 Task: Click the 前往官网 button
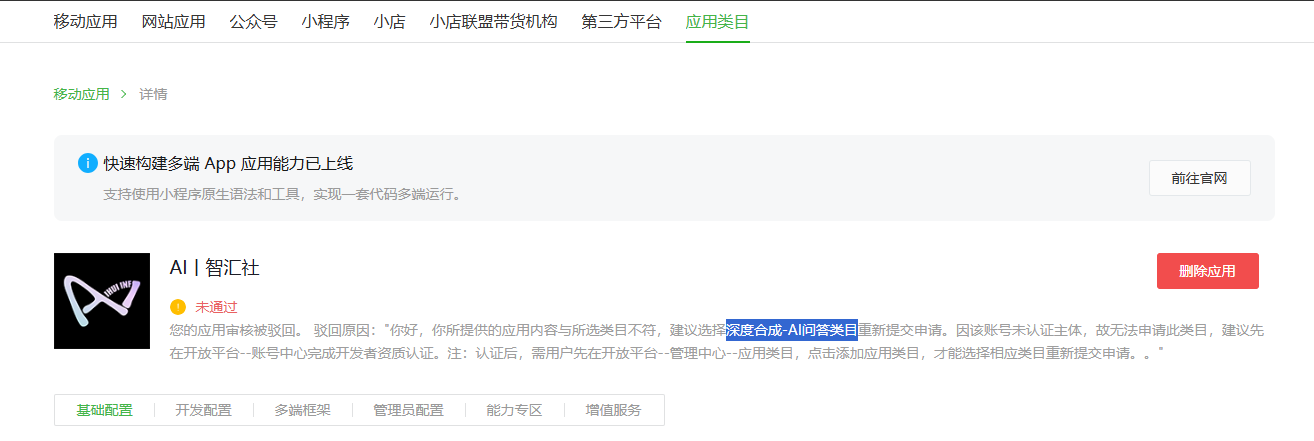click(1199, 179)
